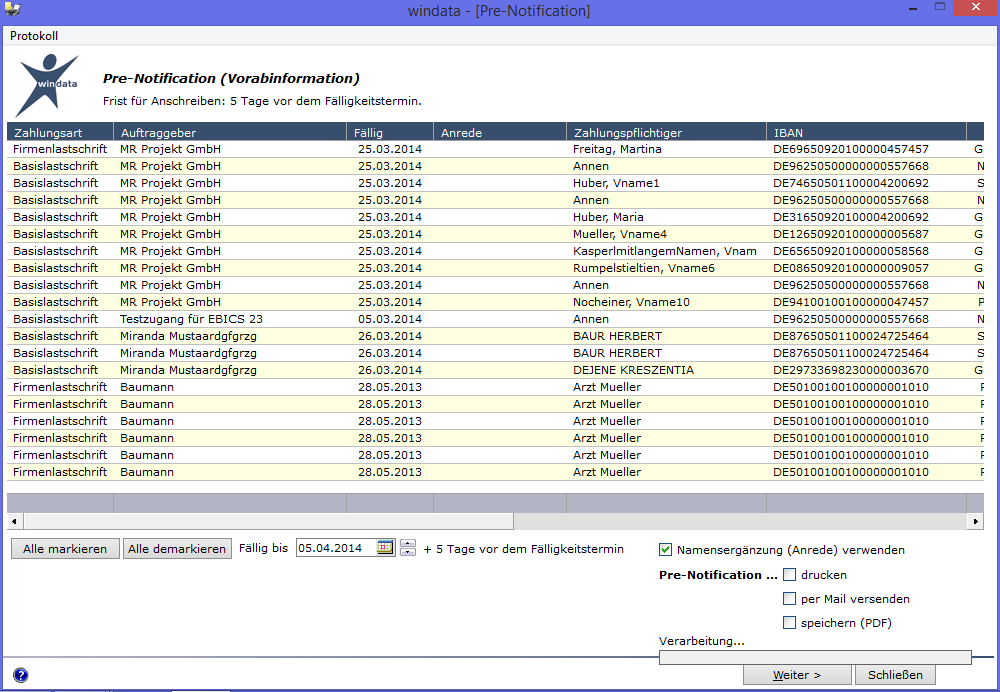Click the Schließen button
Screen dimensions: 1000x692
coord(895,675)
